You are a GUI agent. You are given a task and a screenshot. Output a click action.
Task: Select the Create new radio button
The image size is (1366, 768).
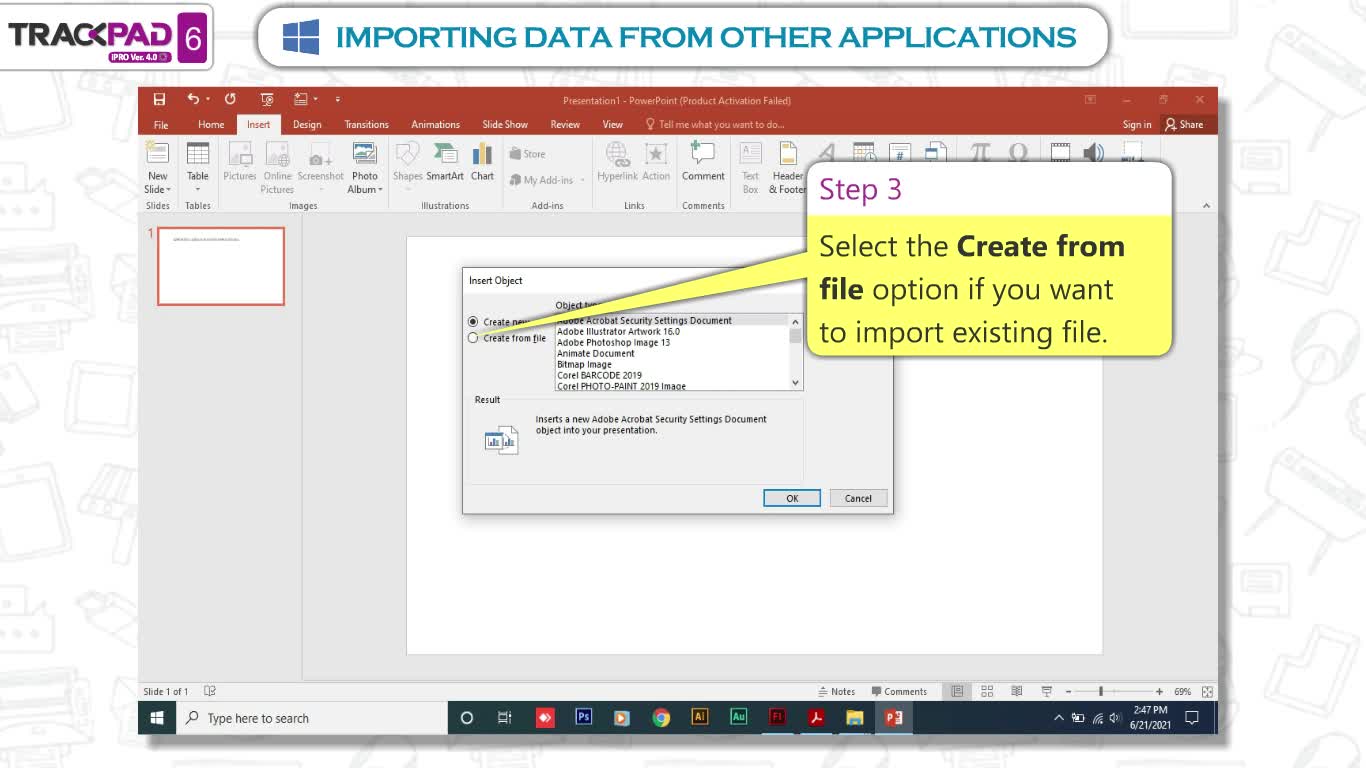473,322
